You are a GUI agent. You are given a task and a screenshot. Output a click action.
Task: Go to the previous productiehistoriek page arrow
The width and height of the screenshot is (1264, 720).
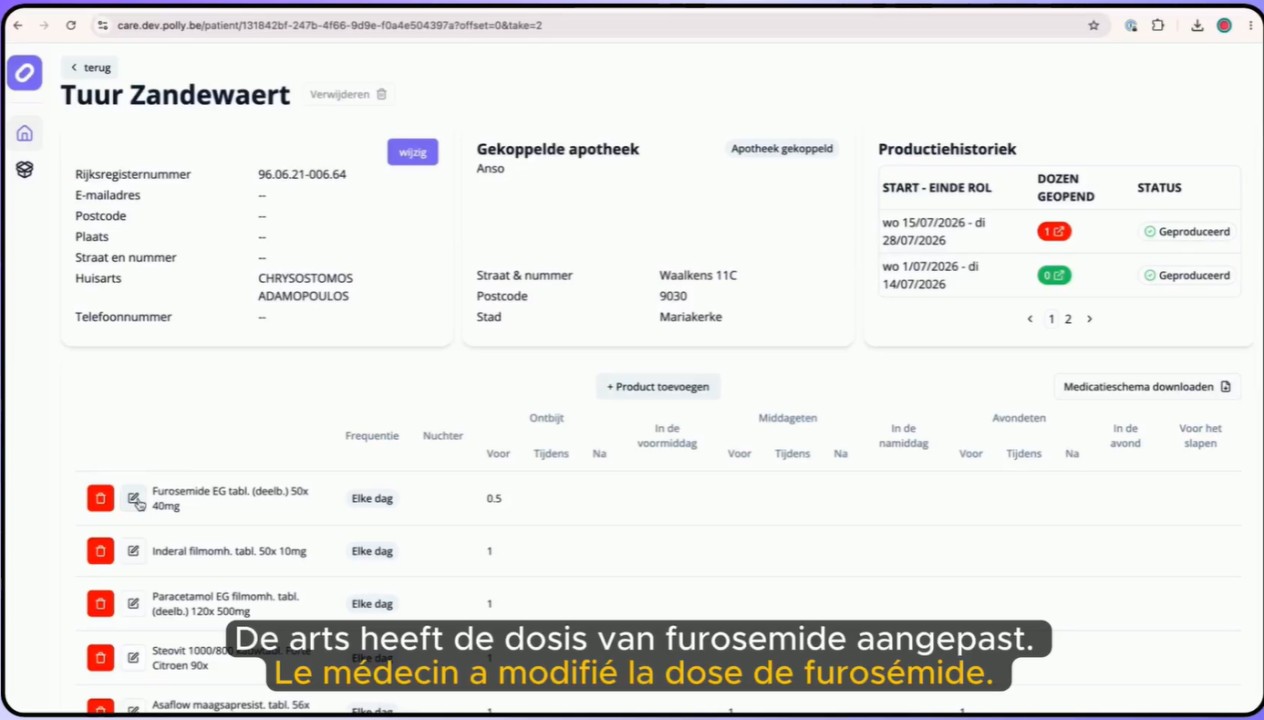[1030, 319]
